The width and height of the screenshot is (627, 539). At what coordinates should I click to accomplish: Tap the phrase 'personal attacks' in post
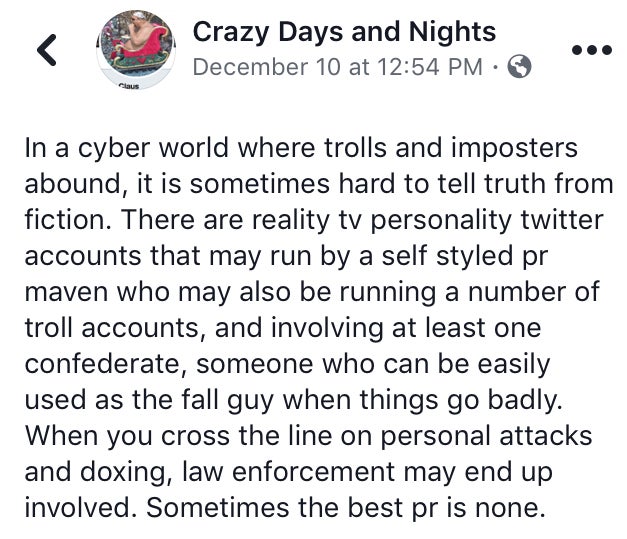(x=486, y=436)
